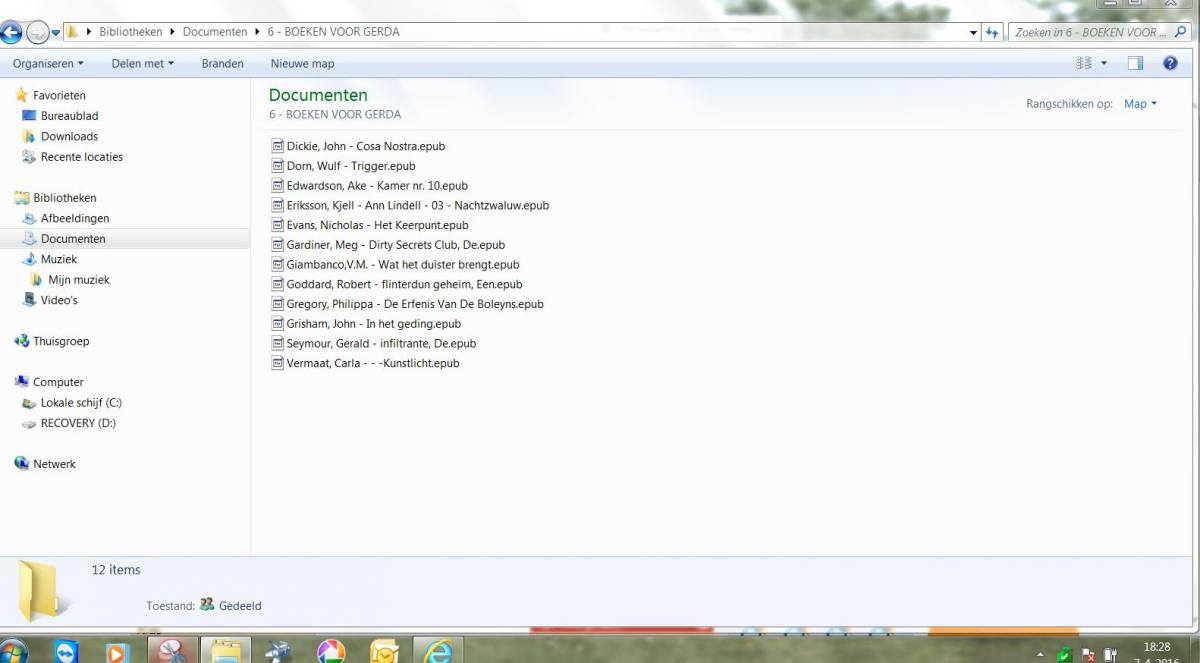1200x663 pixels.
Task: Open the view options dropdown arrow
Action: [x=1104, y=63]
